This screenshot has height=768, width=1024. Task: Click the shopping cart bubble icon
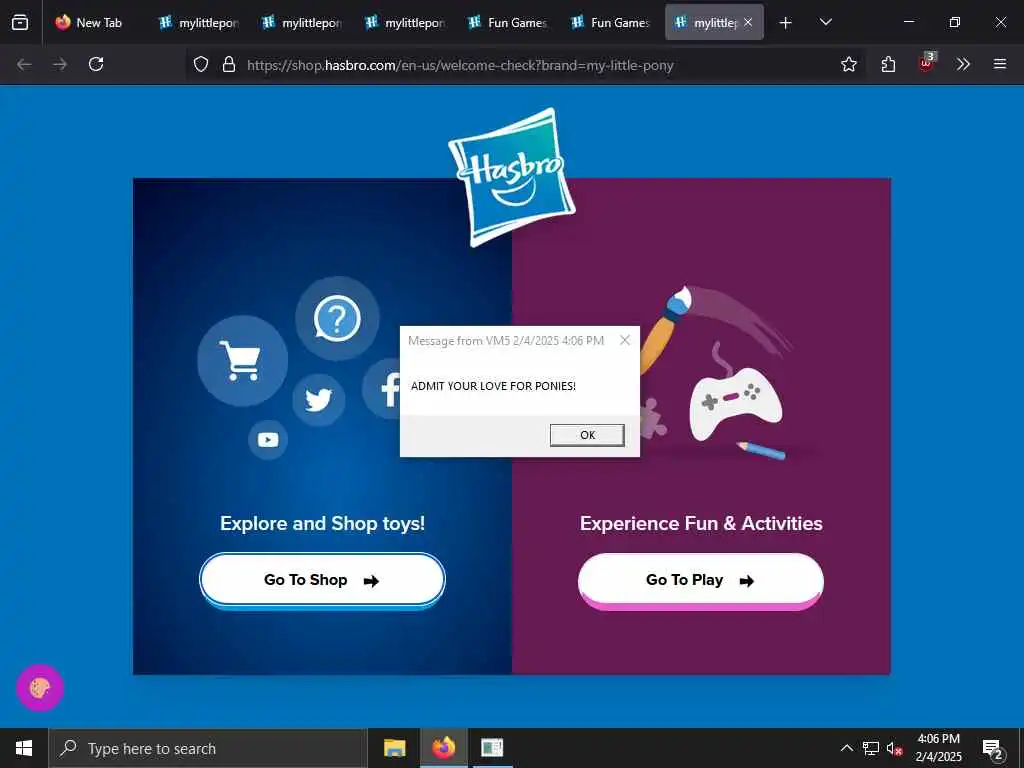242,361
